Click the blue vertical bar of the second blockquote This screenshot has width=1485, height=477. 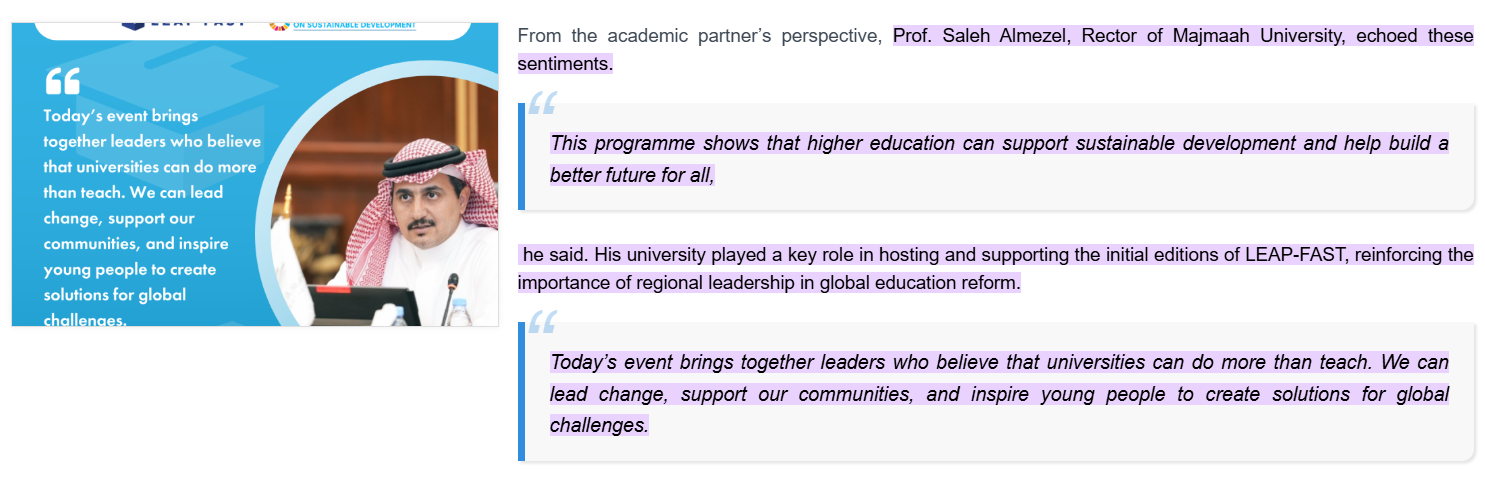[521, 392]
